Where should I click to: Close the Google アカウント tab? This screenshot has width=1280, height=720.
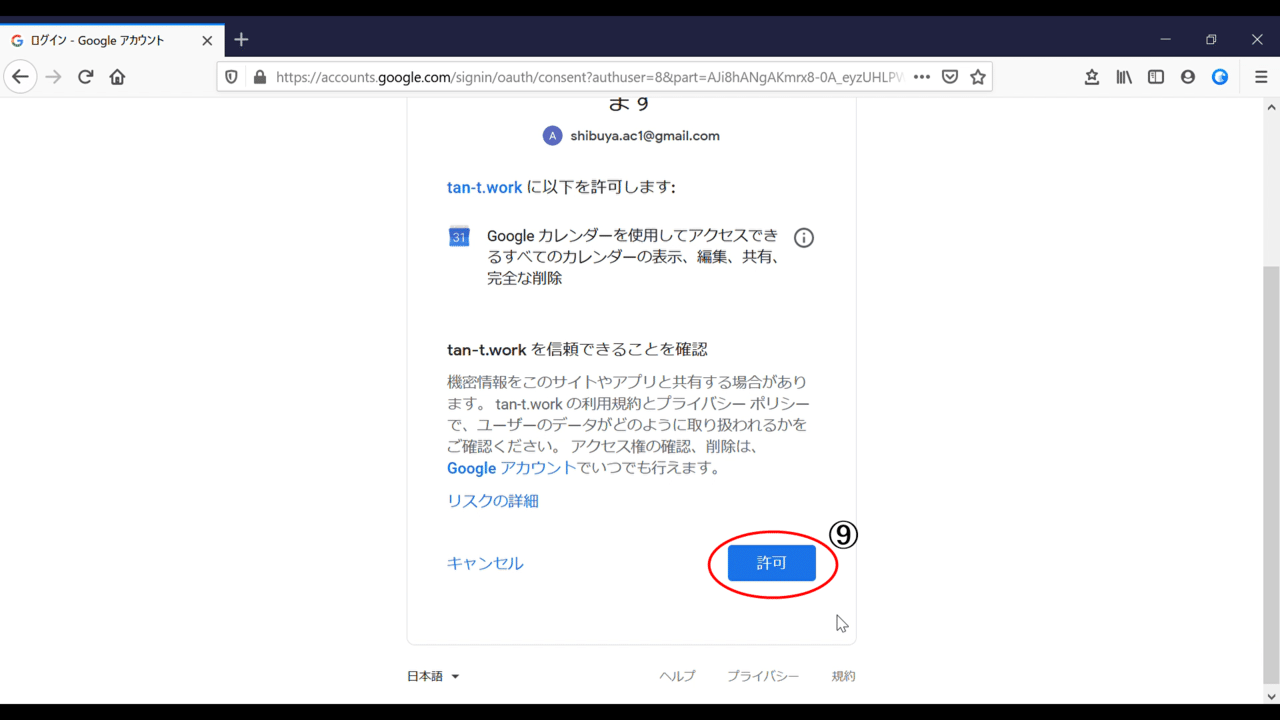tap(207, 41)
